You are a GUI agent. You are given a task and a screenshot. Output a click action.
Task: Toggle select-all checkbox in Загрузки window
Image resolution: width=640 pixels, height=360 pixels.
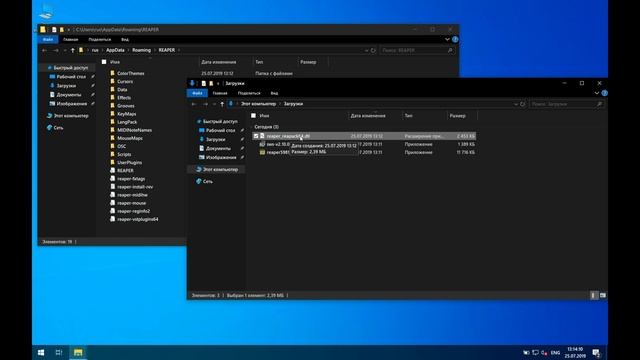click(253, 116)
